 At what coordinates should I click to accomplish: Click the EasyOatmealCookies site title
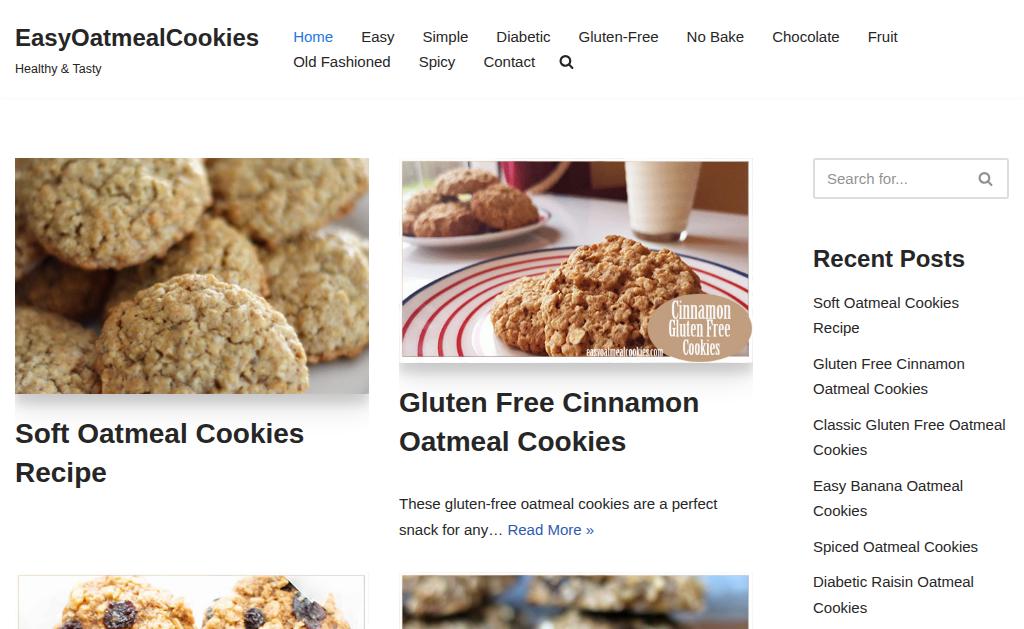click(x=136, y=38)
